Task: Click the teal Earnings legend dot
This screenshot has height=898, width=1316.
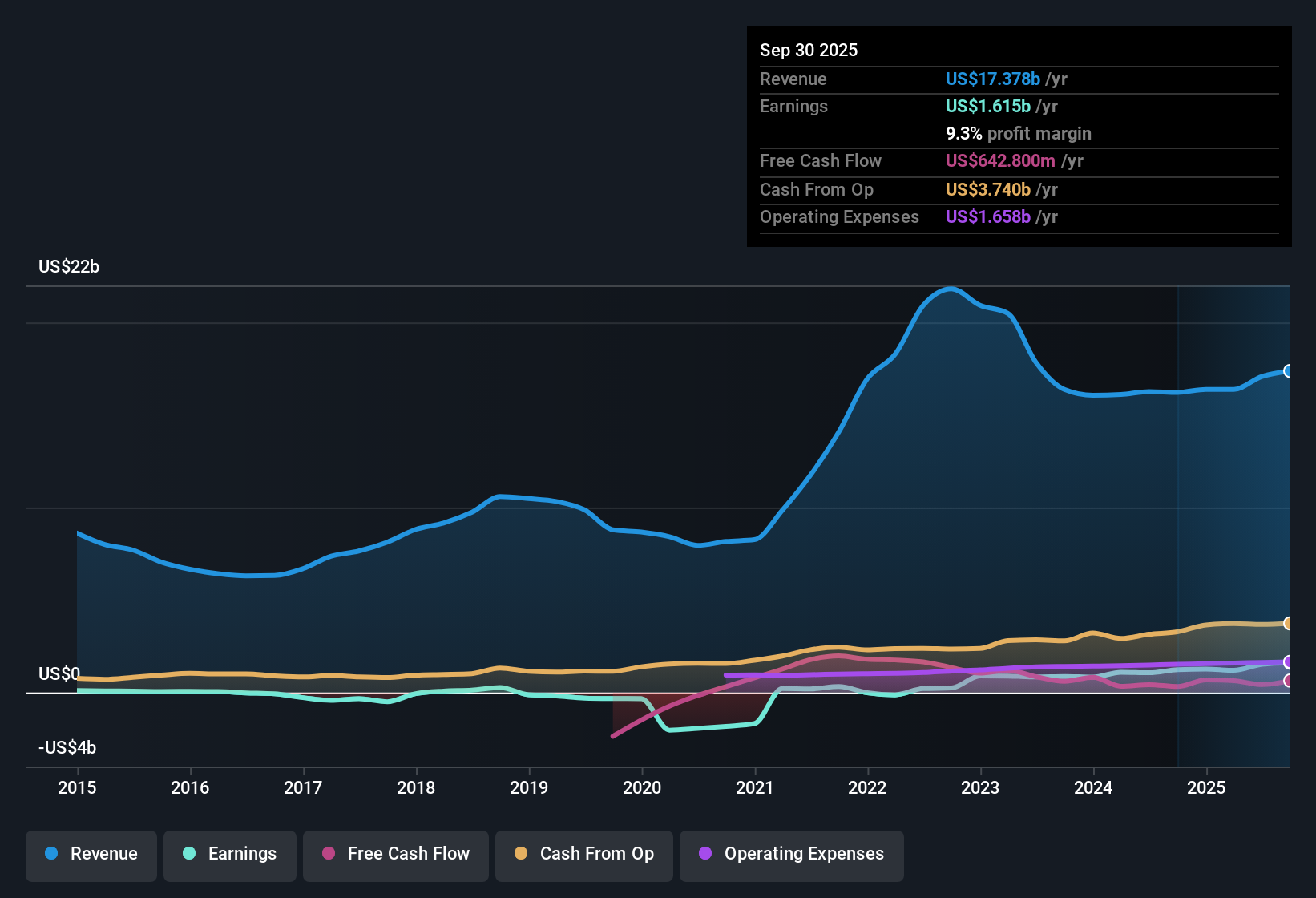Action: click(x=189, y=854)
